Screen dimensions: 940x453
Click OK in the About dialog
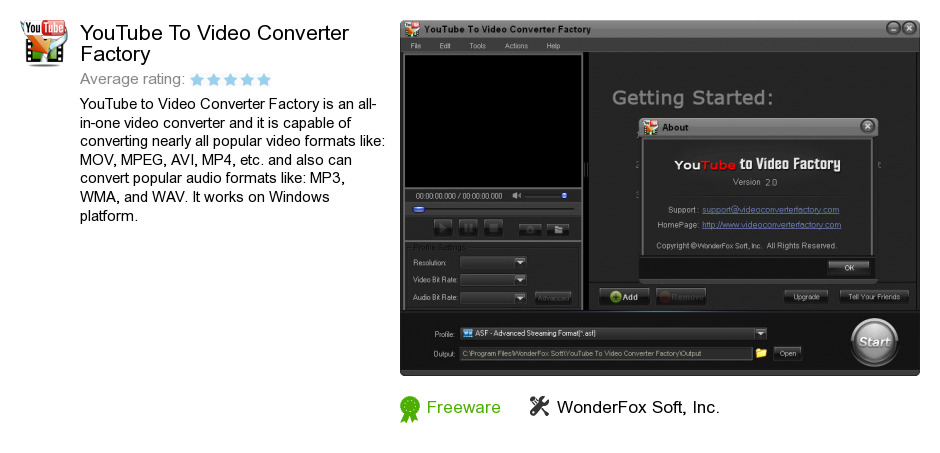click(x=849, y=268)
